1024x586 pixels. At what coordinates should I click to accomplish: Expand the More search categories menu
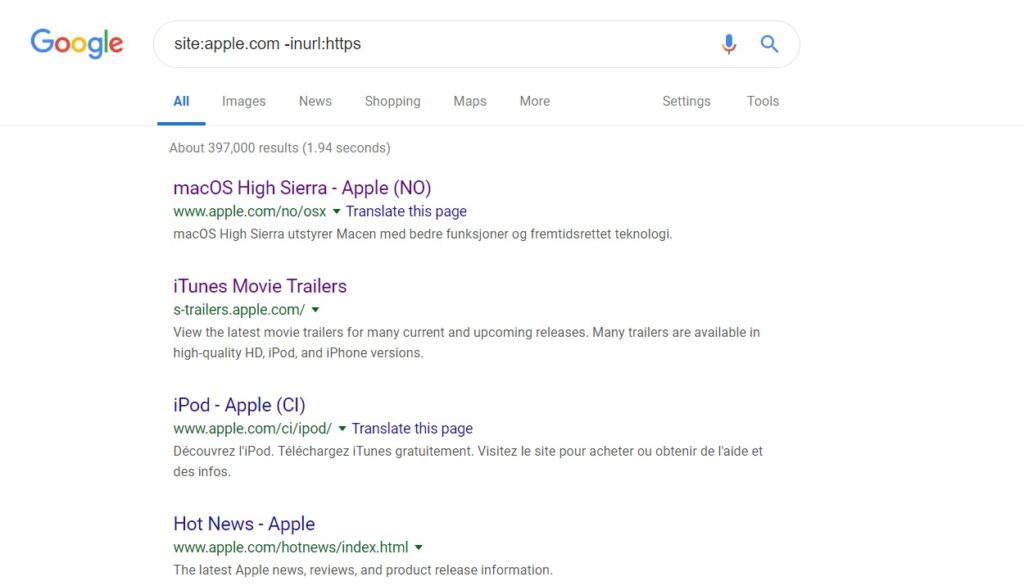click(534, 101)
